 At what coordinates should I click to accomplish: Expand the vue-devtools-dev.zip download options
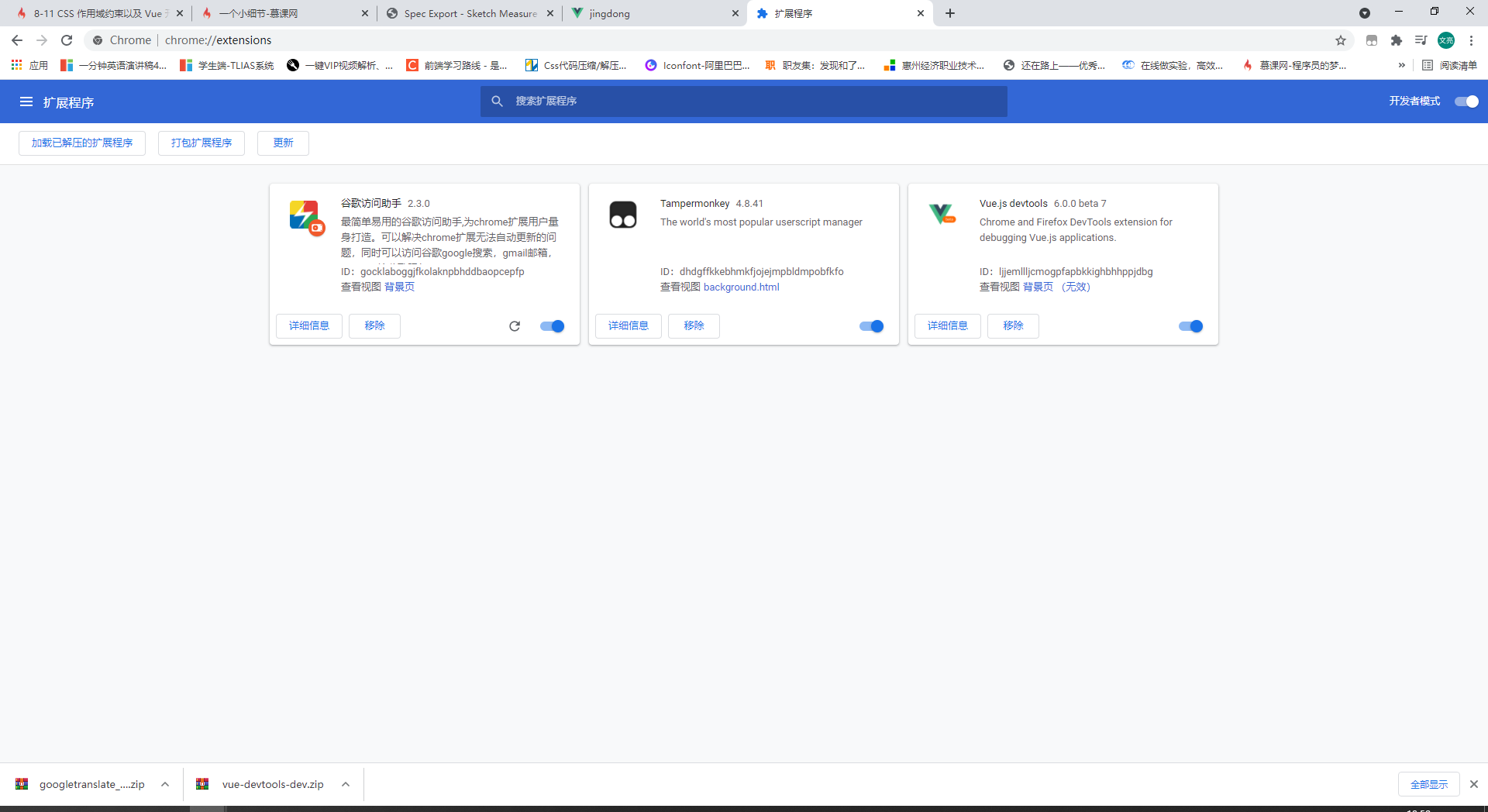coord(345,784)
